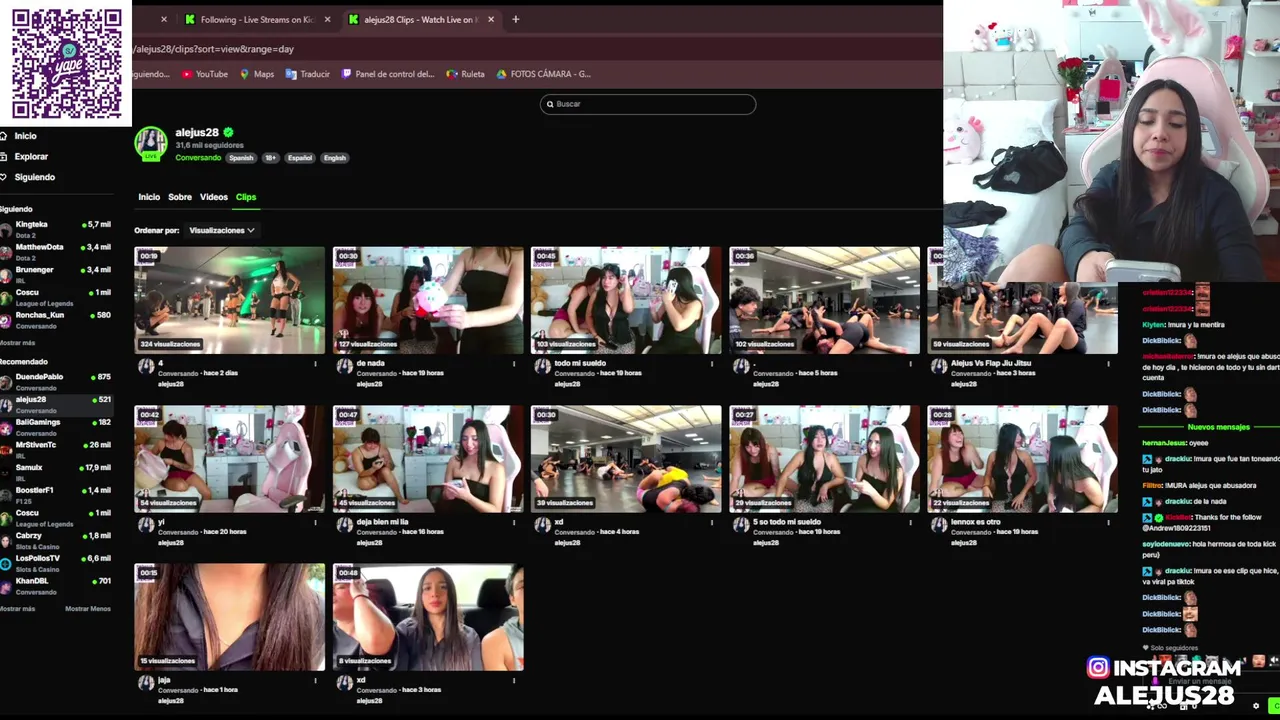Click the alejus28 channel avatar with LIVE badge
Image resolution: width=1280 pixels, height=720 pixels.
(151, 144)
